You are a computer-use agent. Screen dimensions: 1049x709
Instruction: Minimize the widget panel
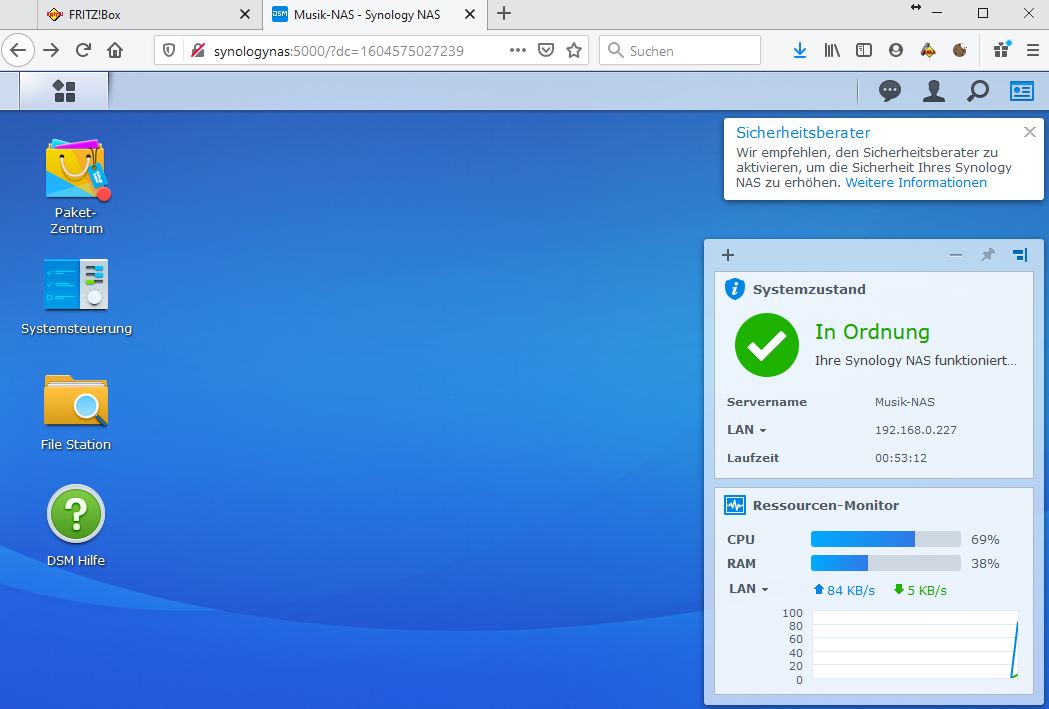[x=955, y=255]
